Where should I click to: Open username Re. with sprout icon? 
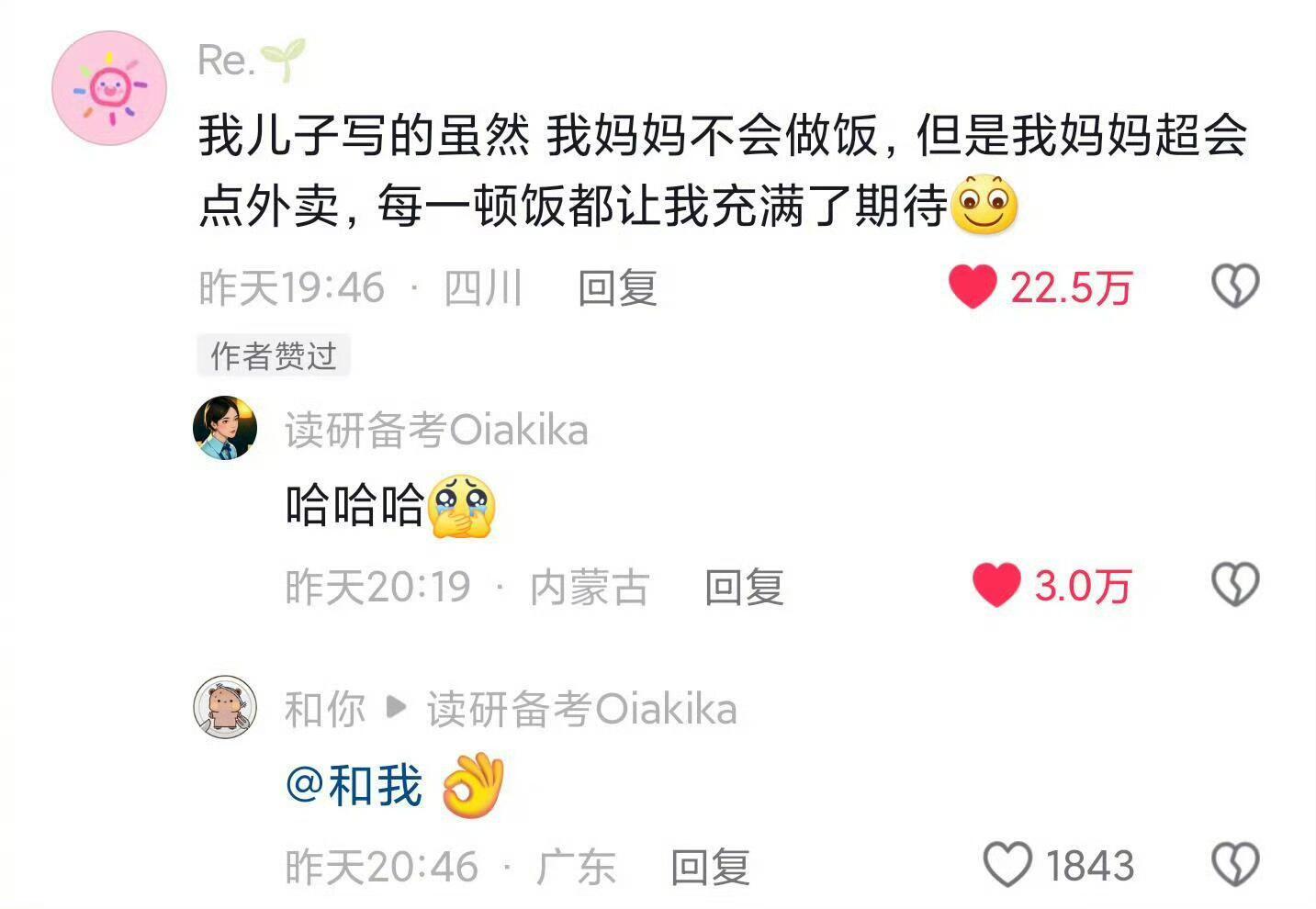[x=251, y=61]
